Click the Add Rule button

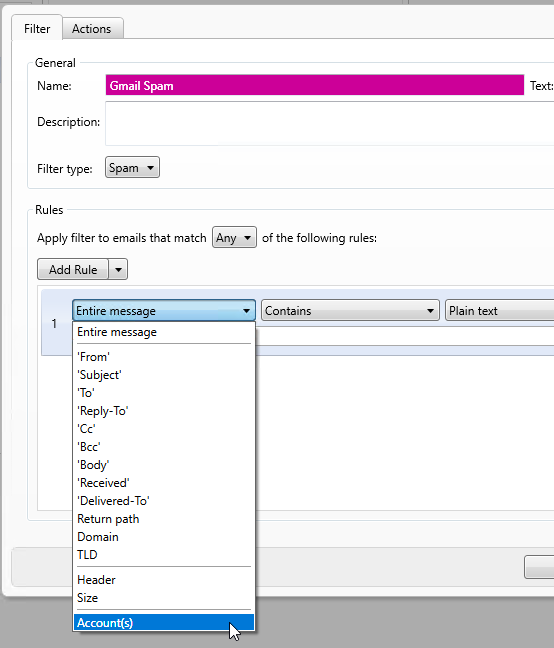(x=73, y=269)
